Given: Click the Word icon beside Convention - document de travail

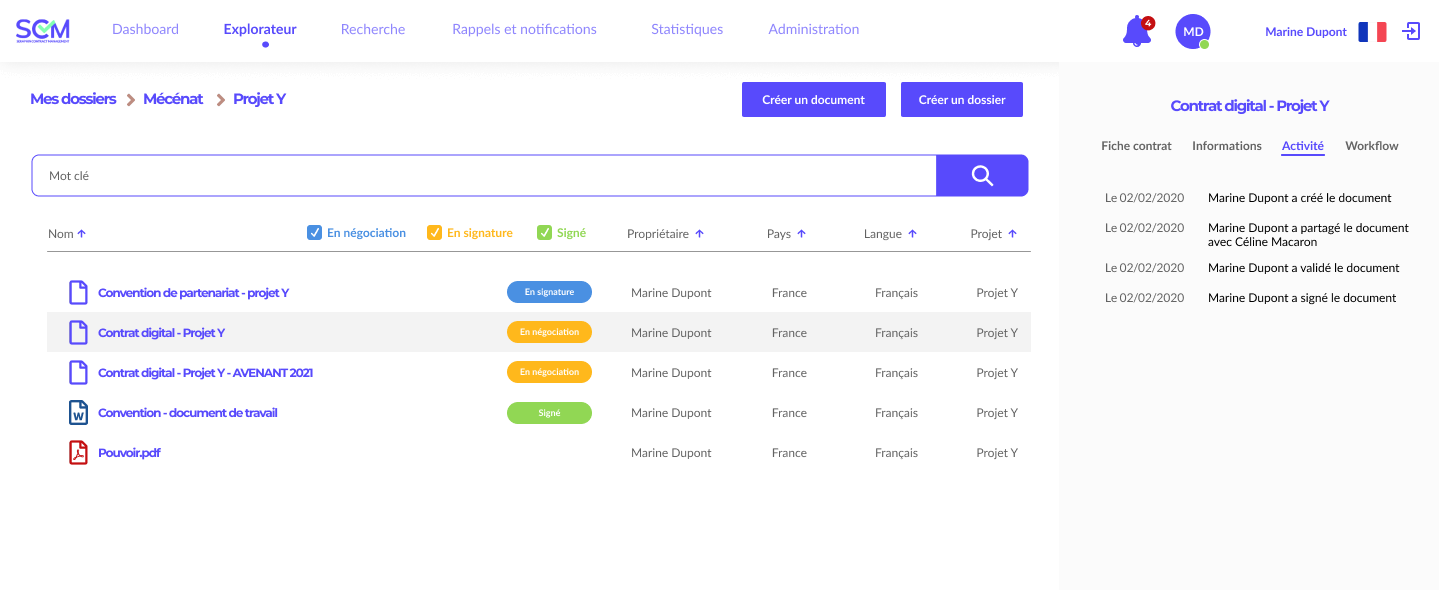Looking at the screenshot, I should 78,412.
